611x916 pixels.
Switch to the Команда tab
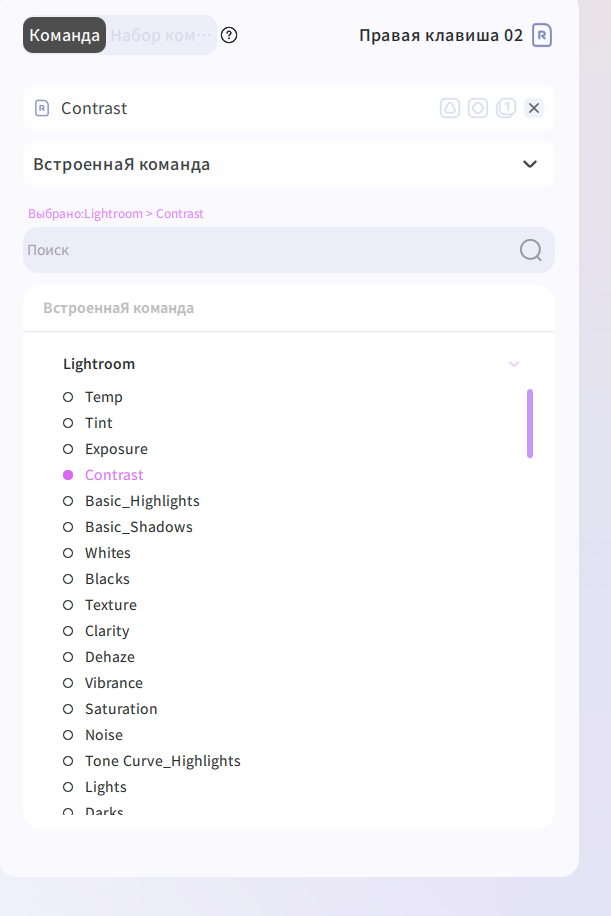[64, 35]
